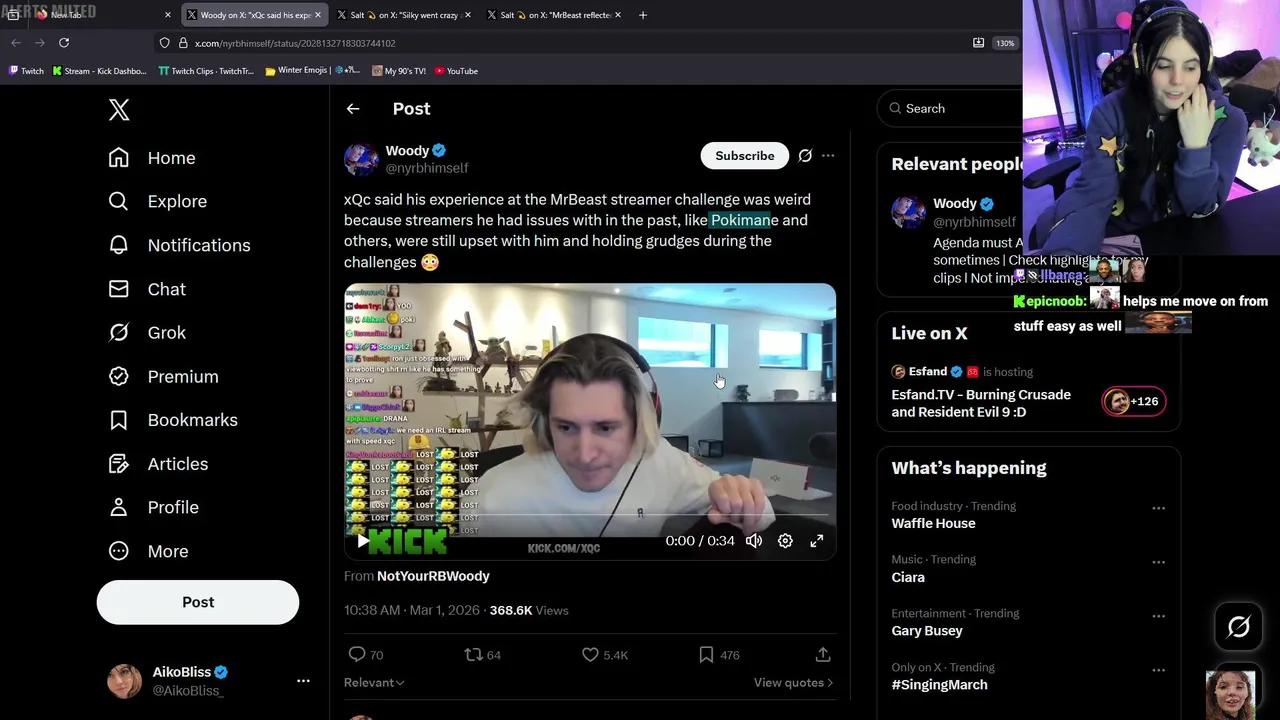This screenshot has width=1280, height=720.
Task: Switch to the Silky went crazy tab
Action: [x=404, y=15]
